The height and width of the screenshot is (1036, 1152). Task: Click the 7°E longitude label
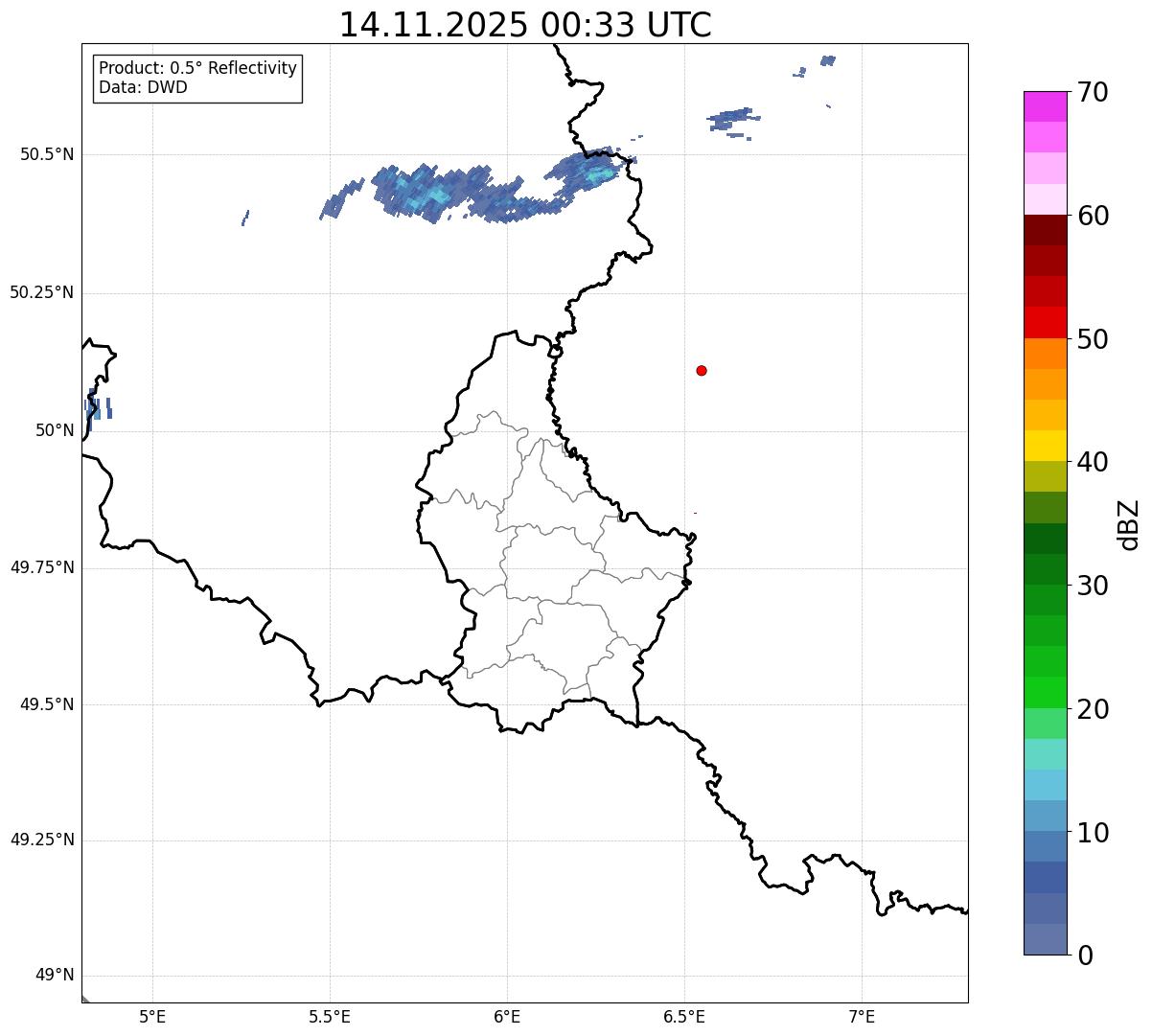[x=862, y=1016]
